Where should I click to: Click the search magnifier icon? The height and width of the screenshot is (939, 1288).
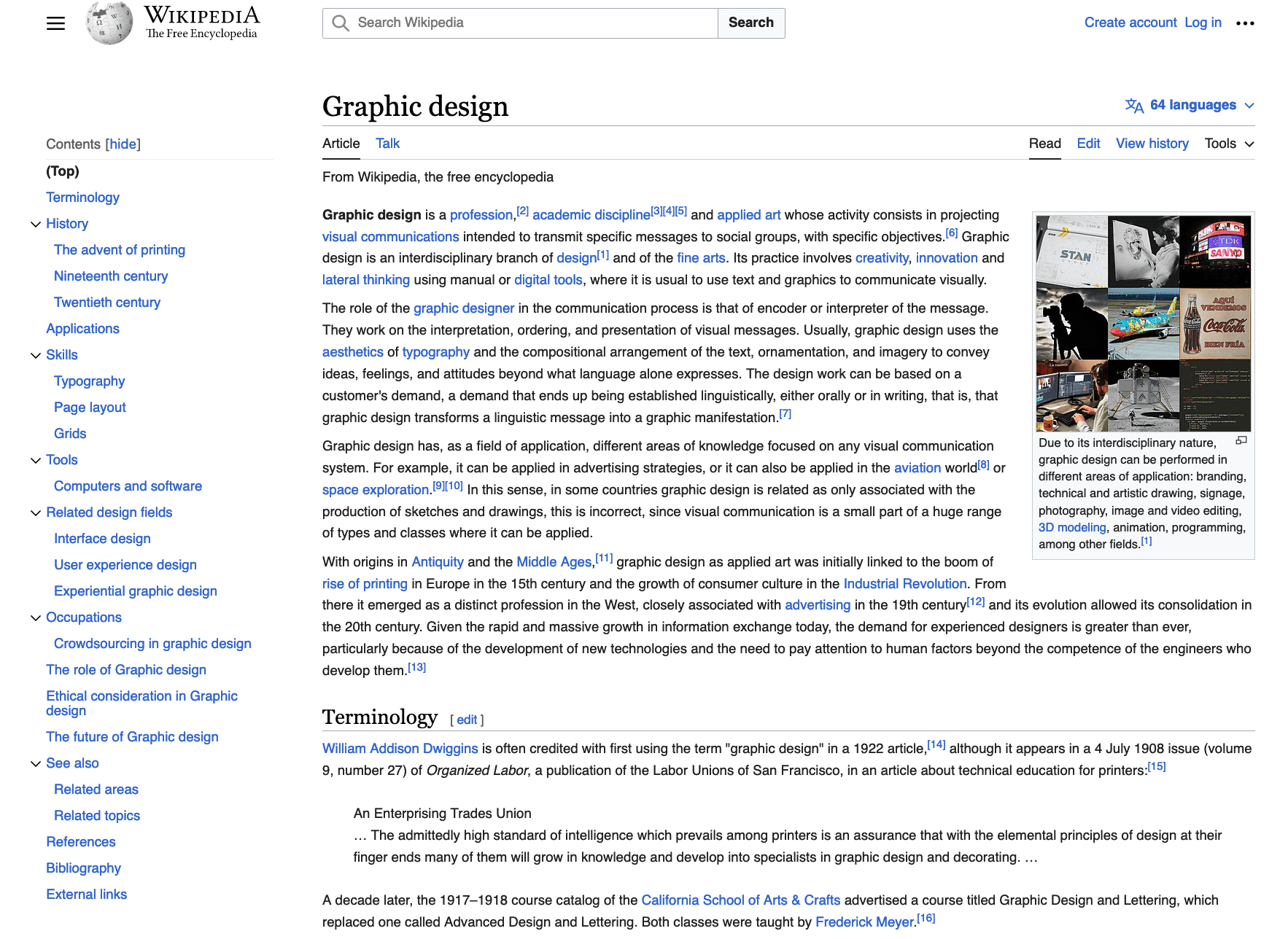pyautogui.click(x=340, y=23)
